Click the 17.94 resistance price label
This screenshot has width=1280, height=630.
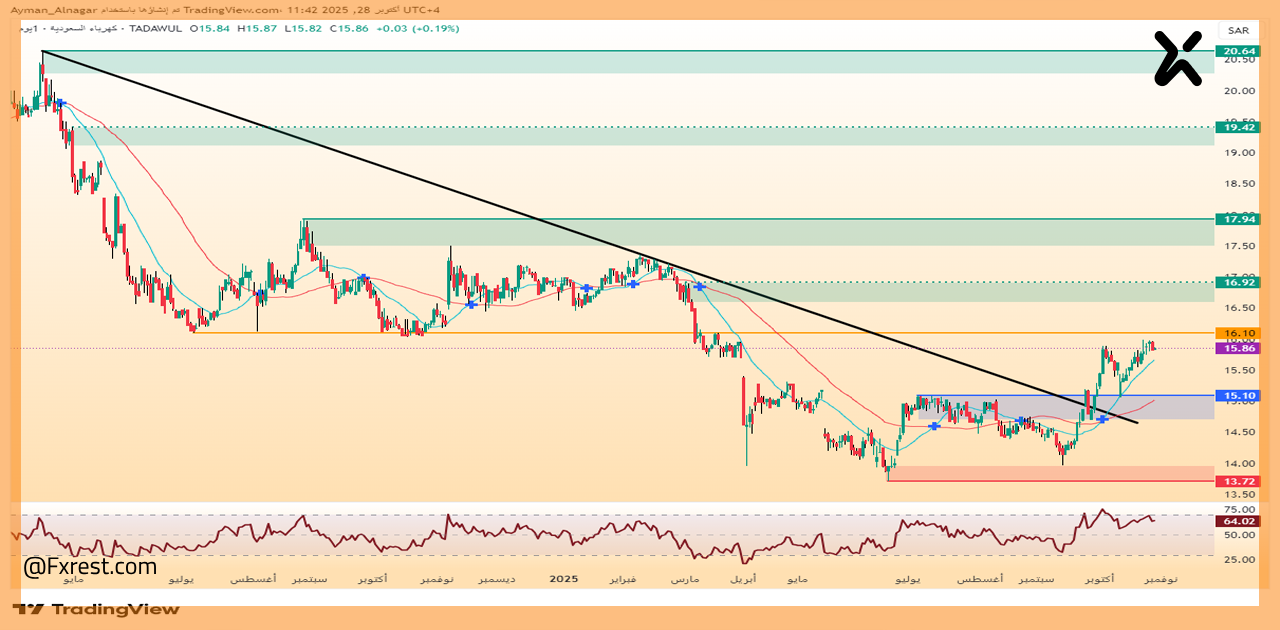[x=1235, y=219]
